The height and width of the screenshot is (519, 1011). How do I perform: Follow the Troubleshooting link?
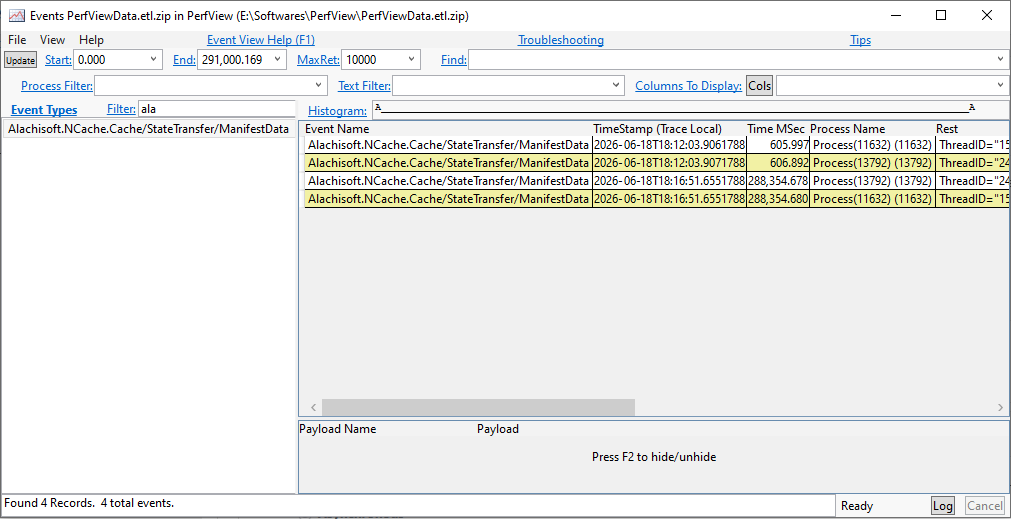(561, 40)
